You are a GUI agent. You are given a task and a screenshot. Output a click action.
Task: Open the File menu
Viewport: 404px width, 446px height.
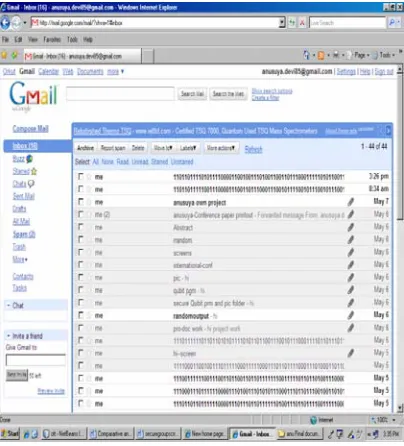click(5, 40)
